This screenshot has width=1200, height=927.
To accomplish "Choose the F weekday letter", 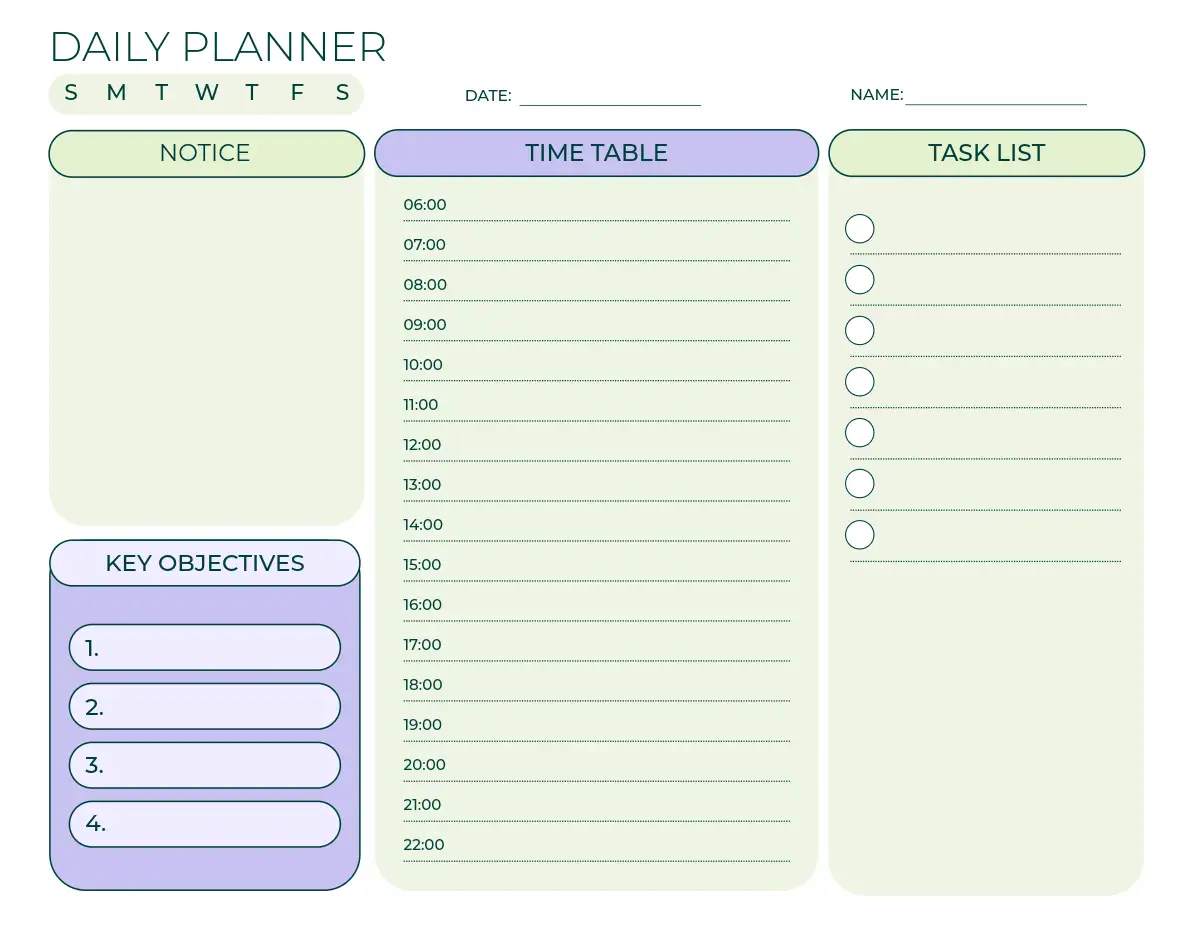I will click(297, 93).
